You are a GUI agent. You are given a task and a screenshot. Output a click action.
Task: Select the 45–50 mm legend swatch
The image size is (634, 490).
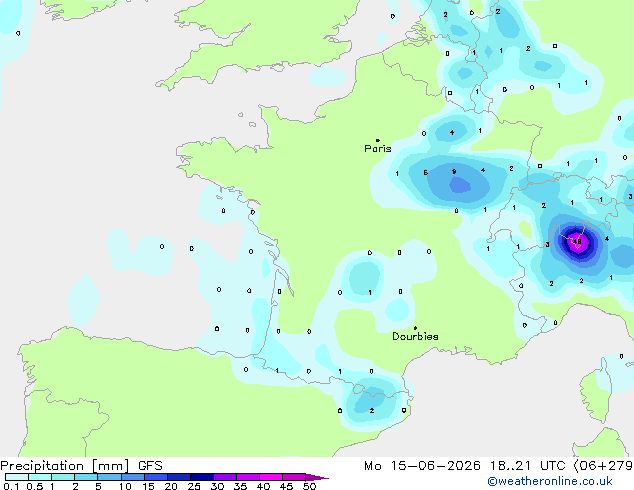(294, 477)
